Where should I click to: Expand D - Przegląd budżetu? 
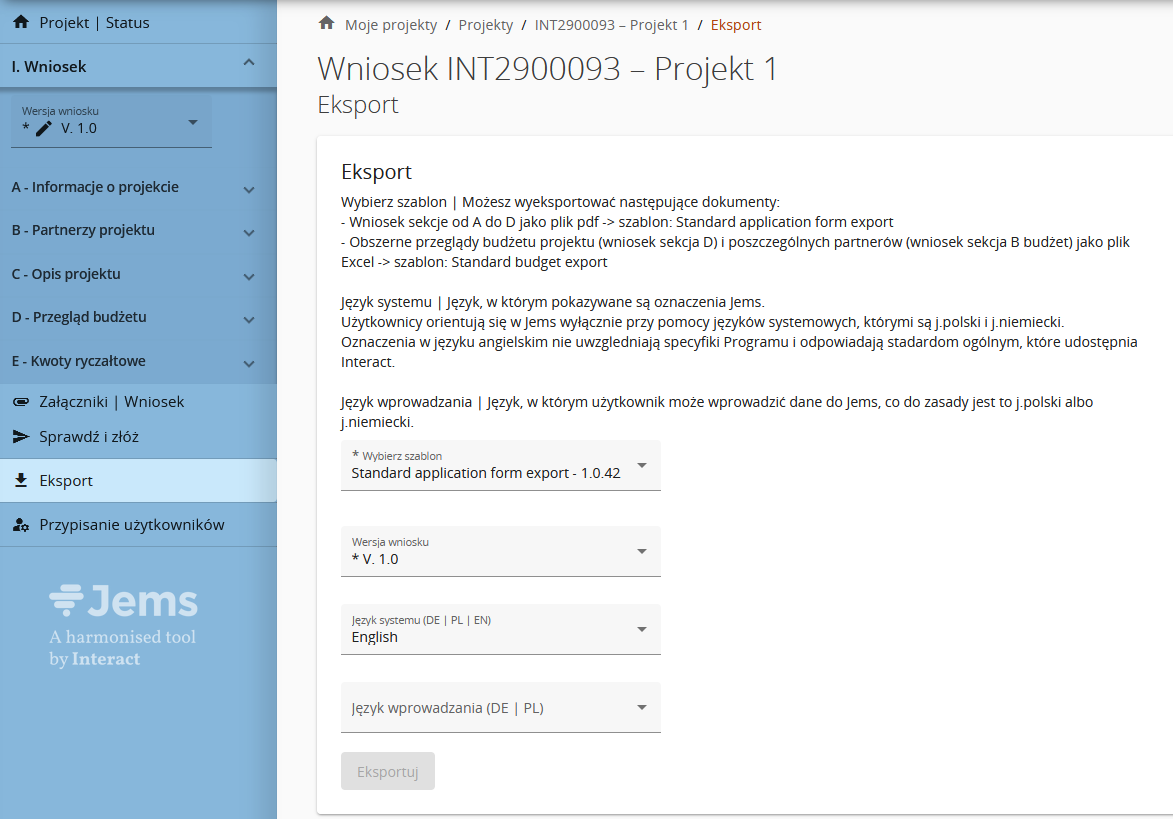click(249, 319)
